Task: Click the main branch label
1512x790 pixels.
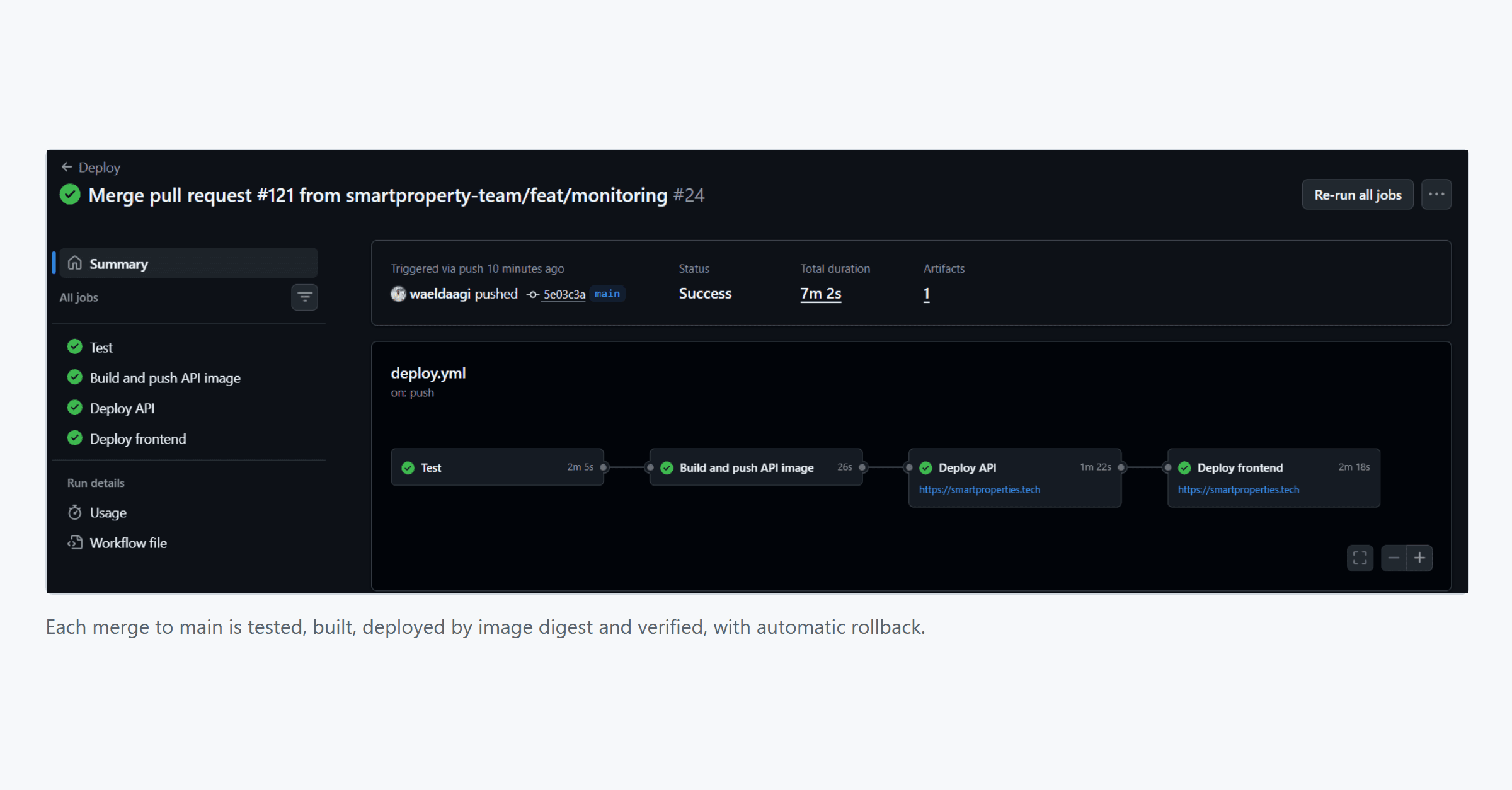Action: tap(607, 294)
